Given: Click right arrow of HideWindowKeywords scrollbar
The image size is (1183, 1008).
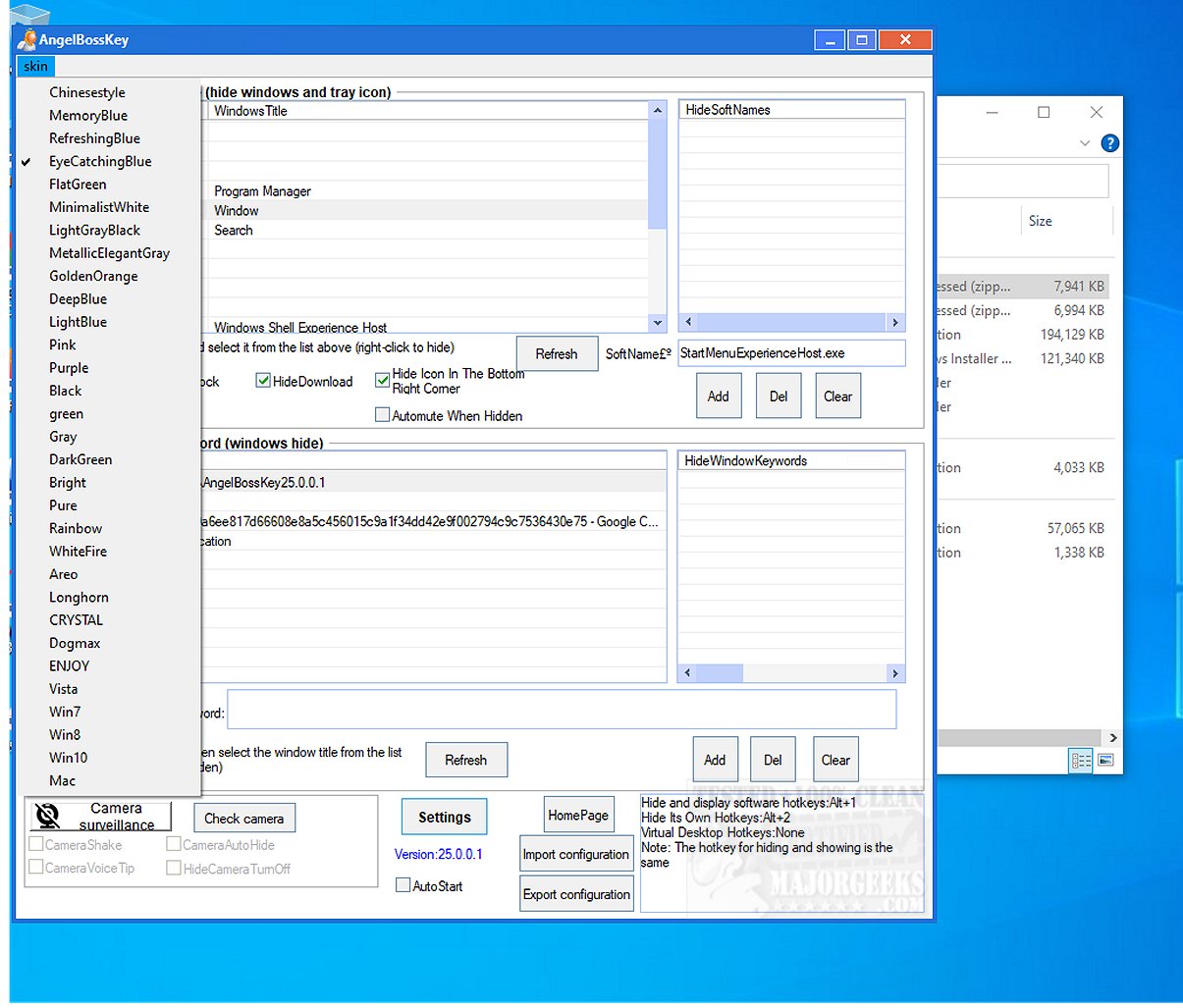Looking at the screenshot, I should pos(894,673).
